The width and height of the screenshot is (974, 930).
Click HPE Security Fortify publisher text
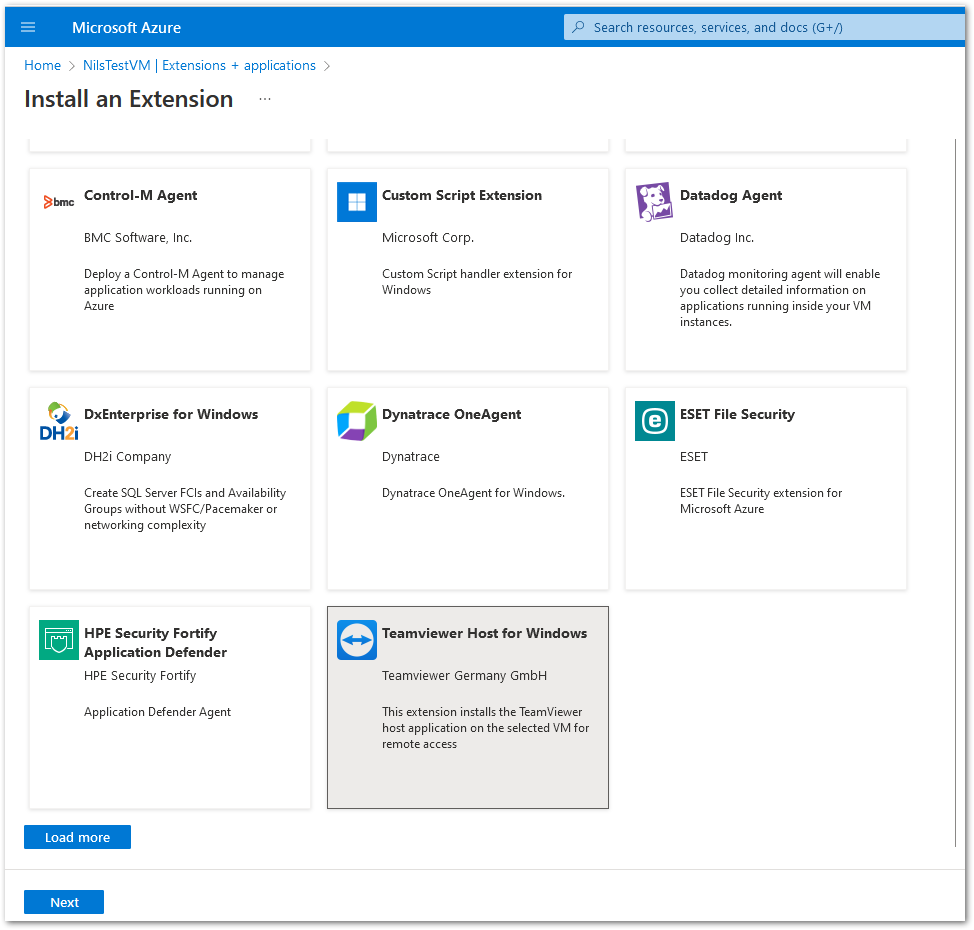(x=140, y=675)
